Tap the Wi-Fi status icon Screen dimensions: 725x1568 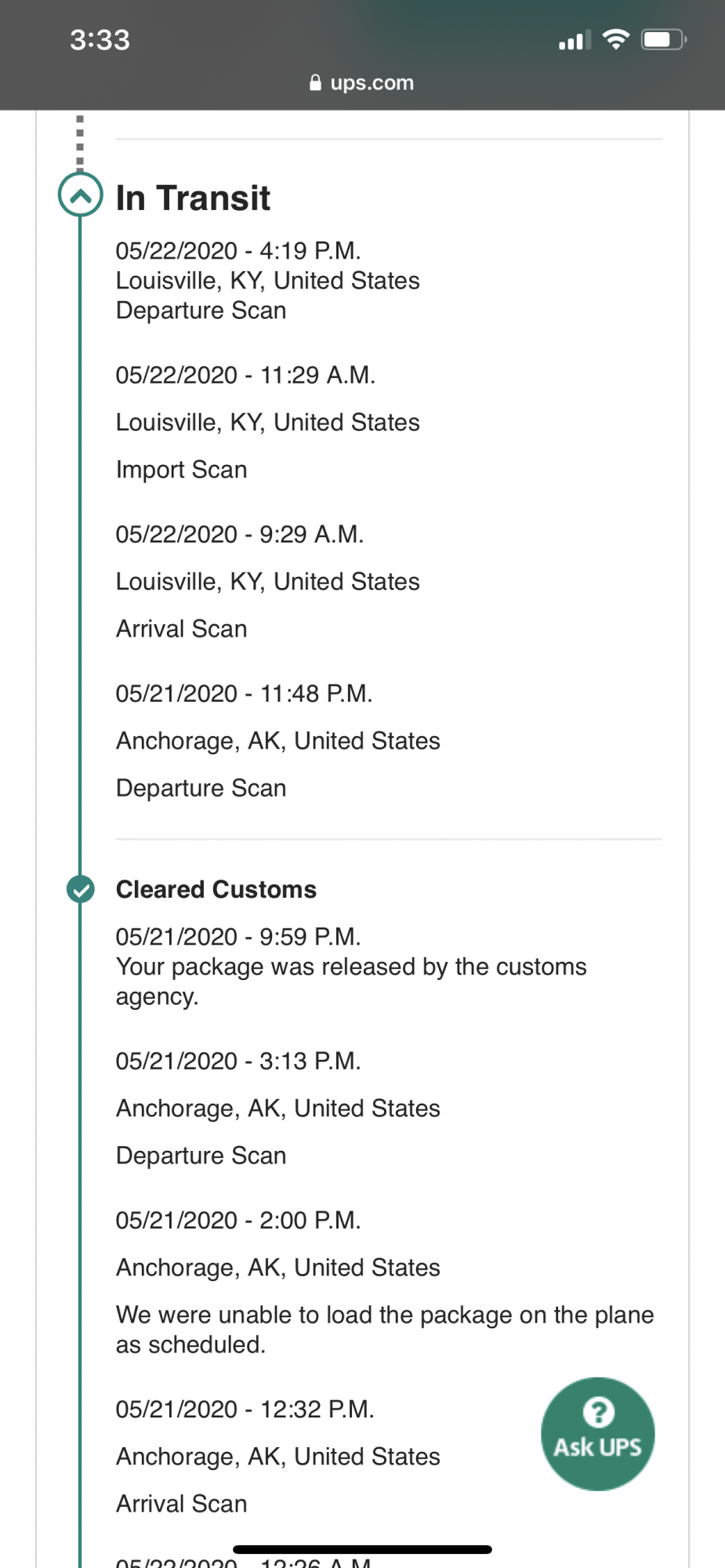pyautogui.click(x=616, y=39)
